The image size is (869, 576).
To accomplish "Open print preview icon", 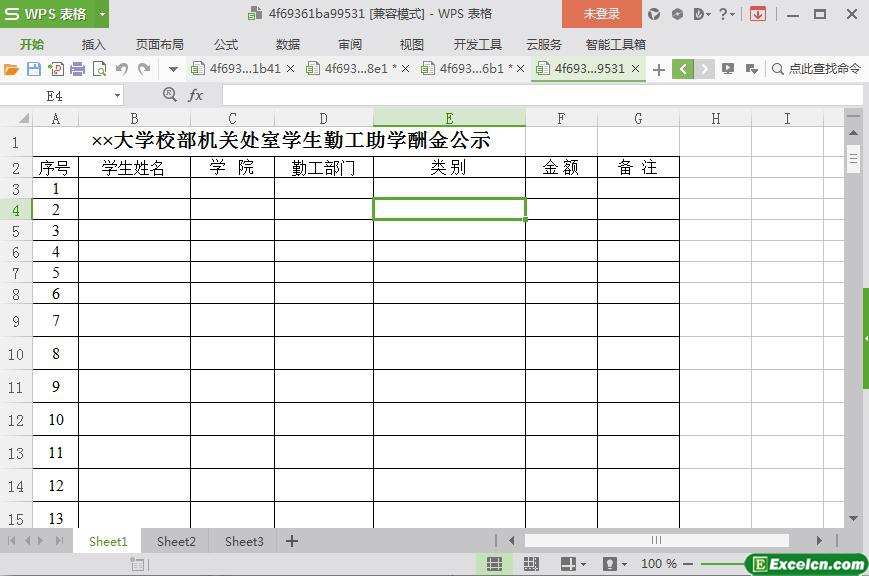I will (100, 69).
